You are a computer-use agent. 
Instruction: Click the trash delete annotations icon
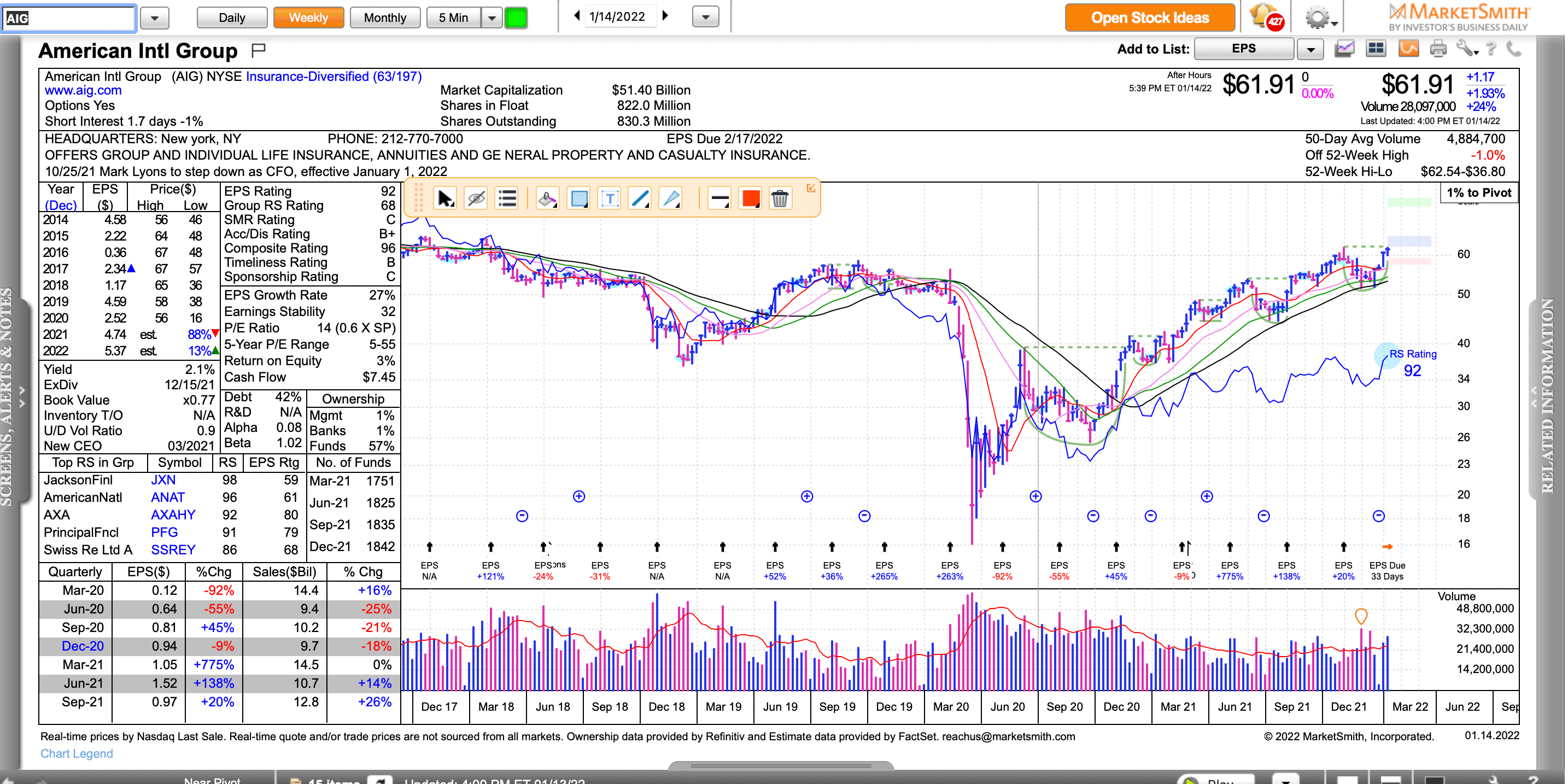[x=780, y=198]
